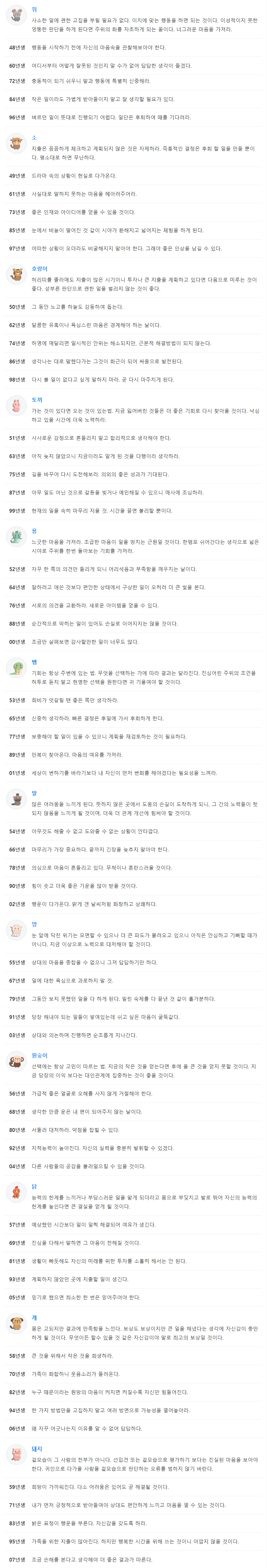Click the ox (소) zodiac icon

click(16, 144)
